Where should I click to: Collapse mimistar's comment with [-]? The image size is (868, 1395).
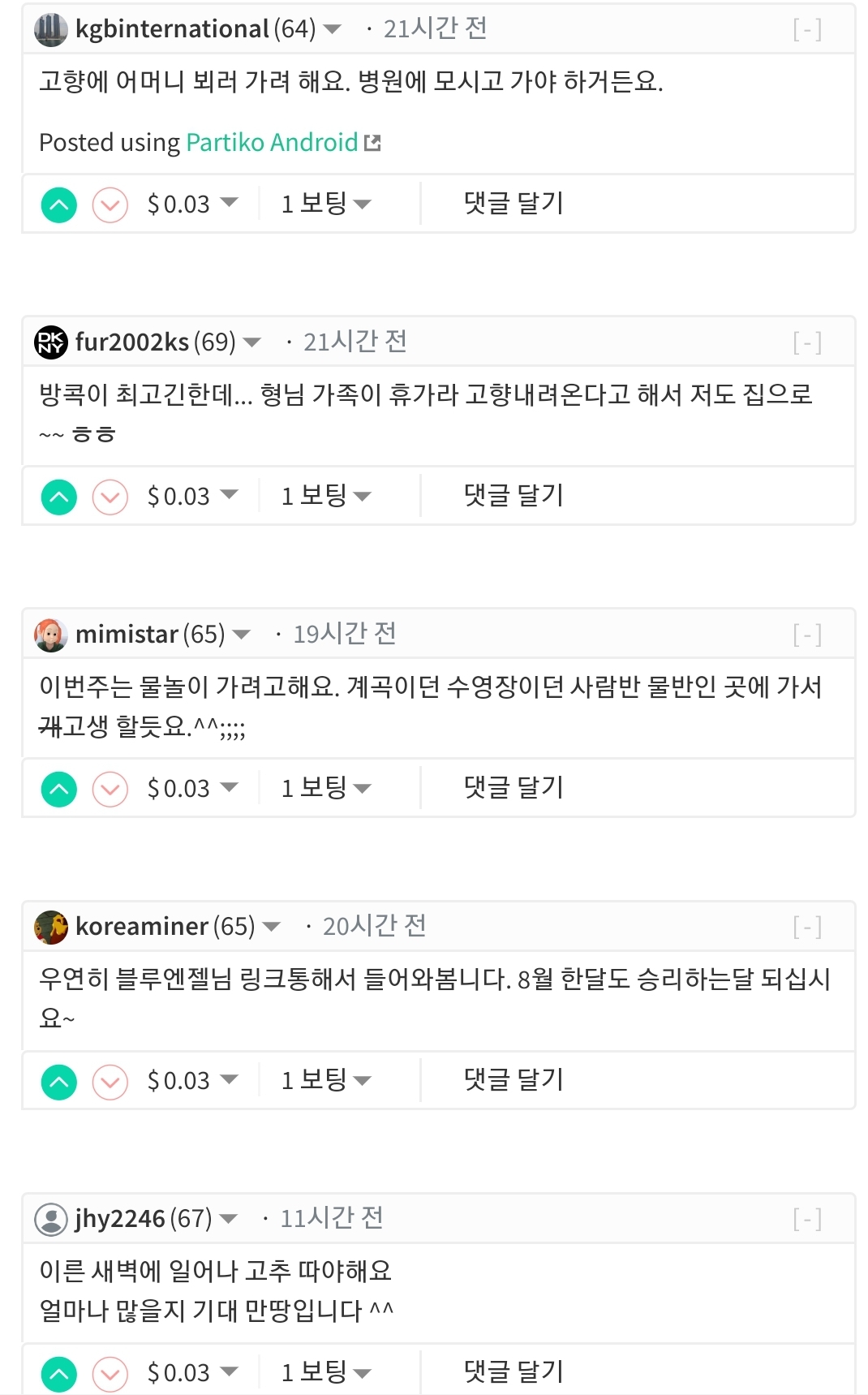(x=807, y=635)
